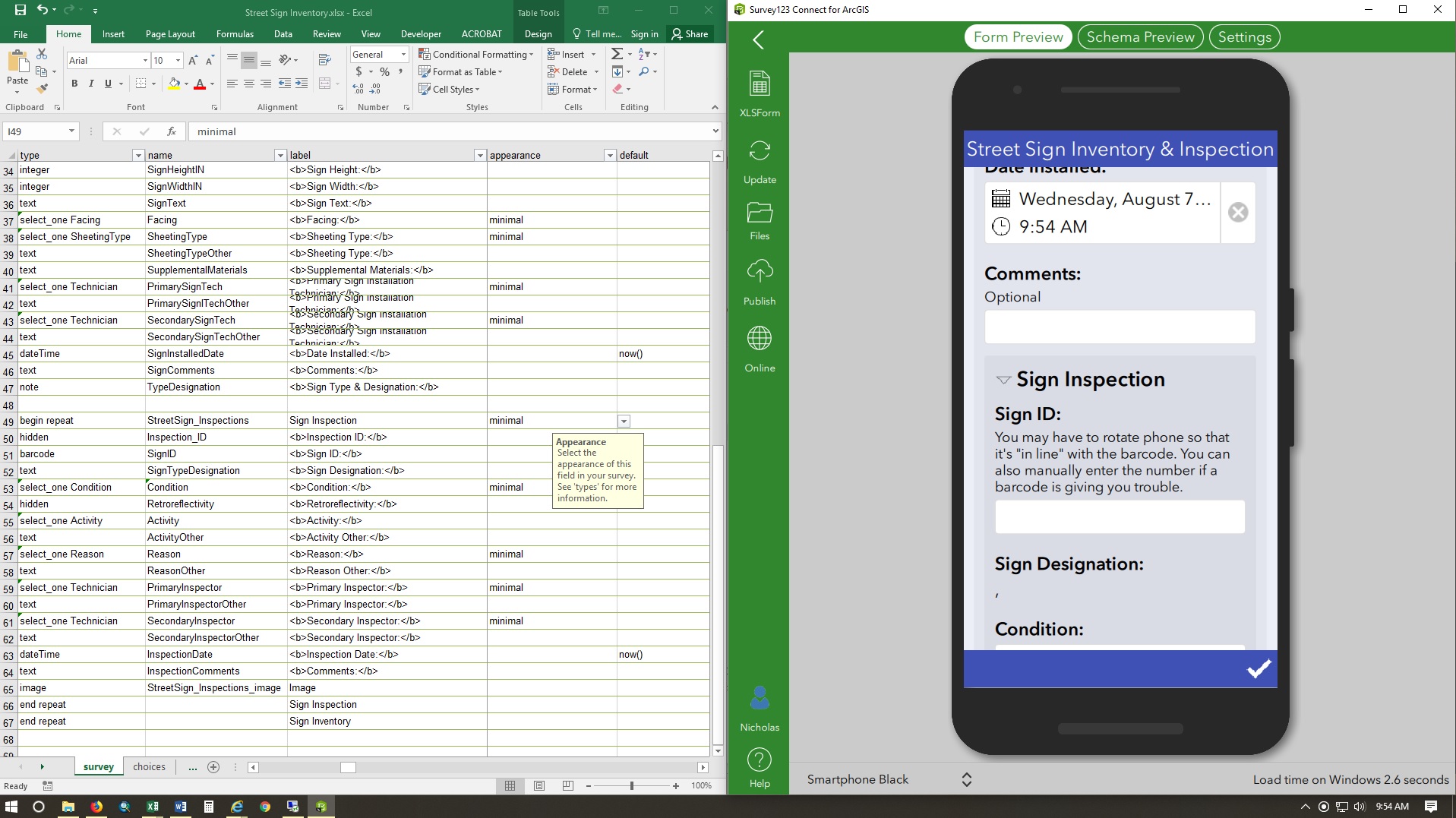Open the font size dropdown showing 10

coord(178,60)
